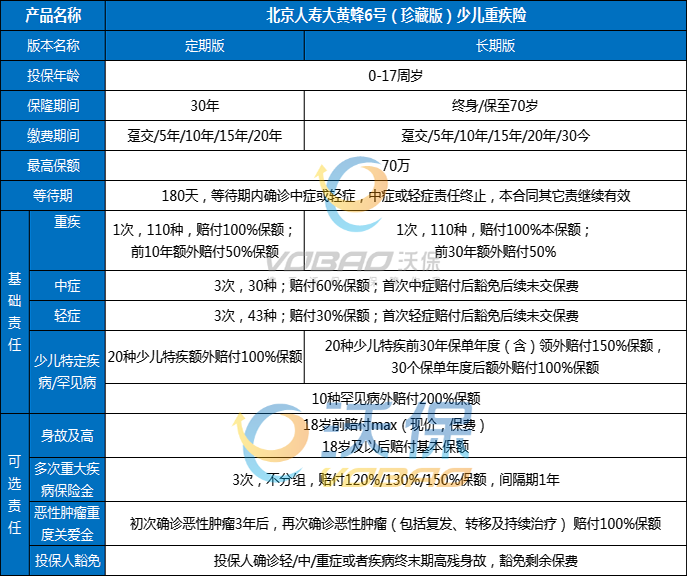Viewport: 687px width, 576px height.
Task: Click the 18岁前赔付max（现价，保费）text
Action: (394, 425)
